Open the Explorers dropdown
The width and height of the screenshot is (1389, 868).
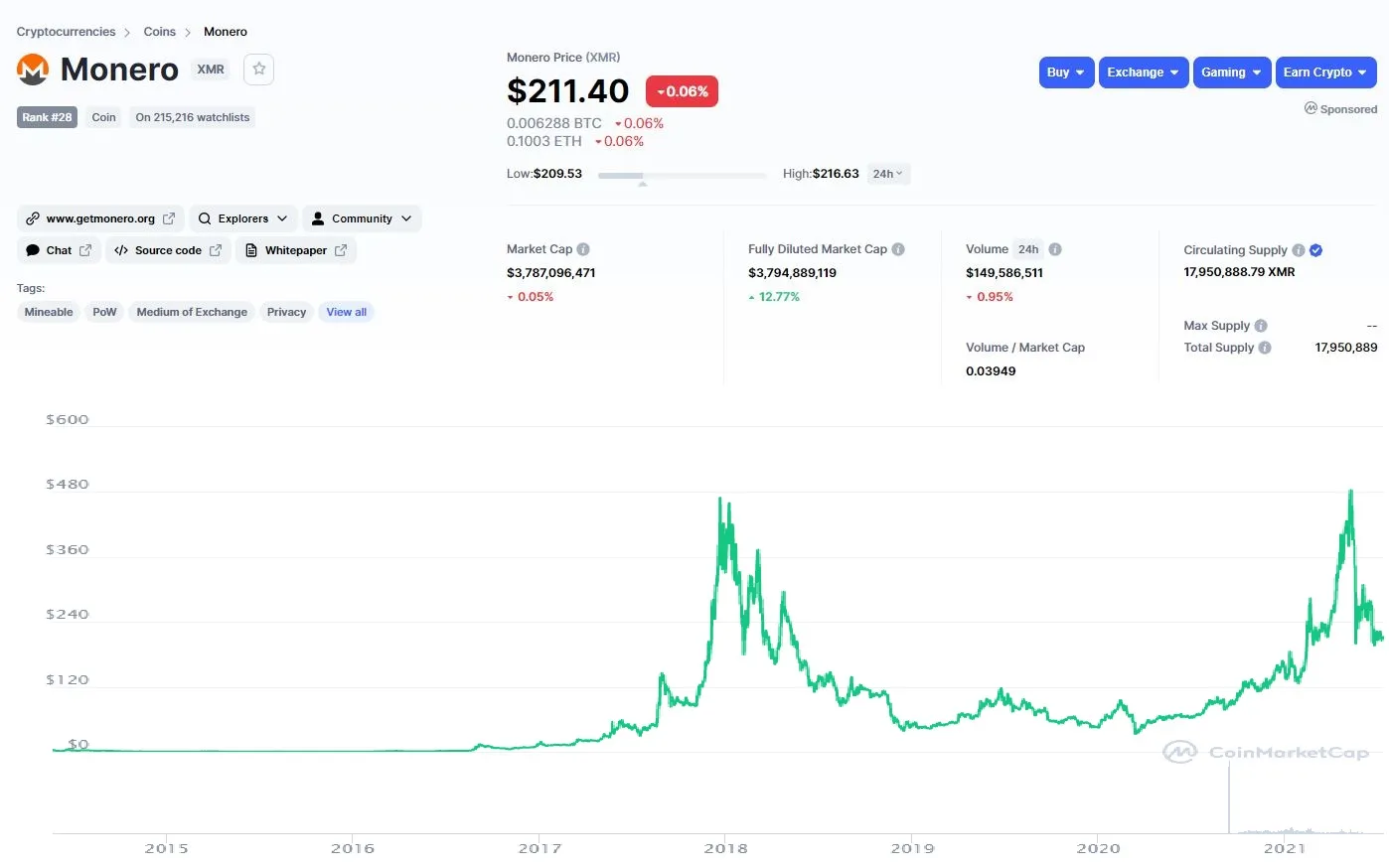coord(243,218)
